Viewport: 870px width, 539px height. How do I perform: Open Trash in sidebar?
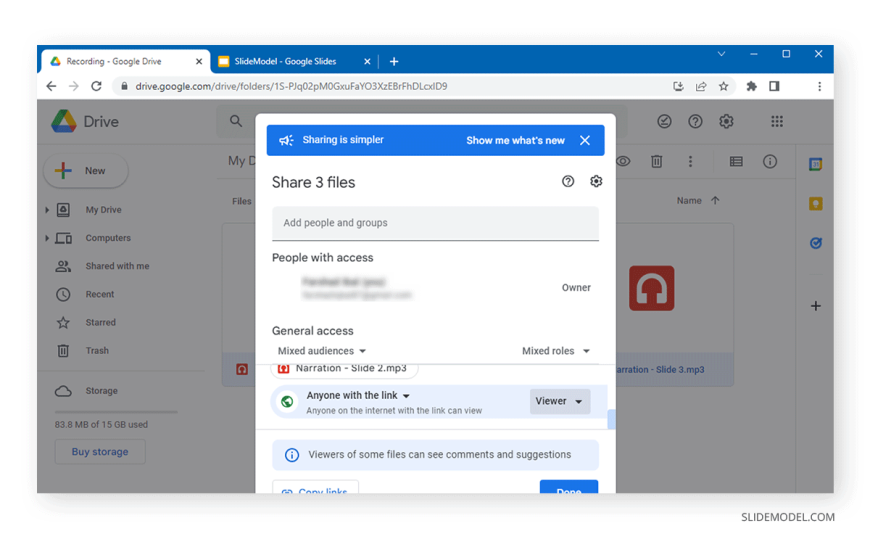pyautogui.click(x=97, y=351)
